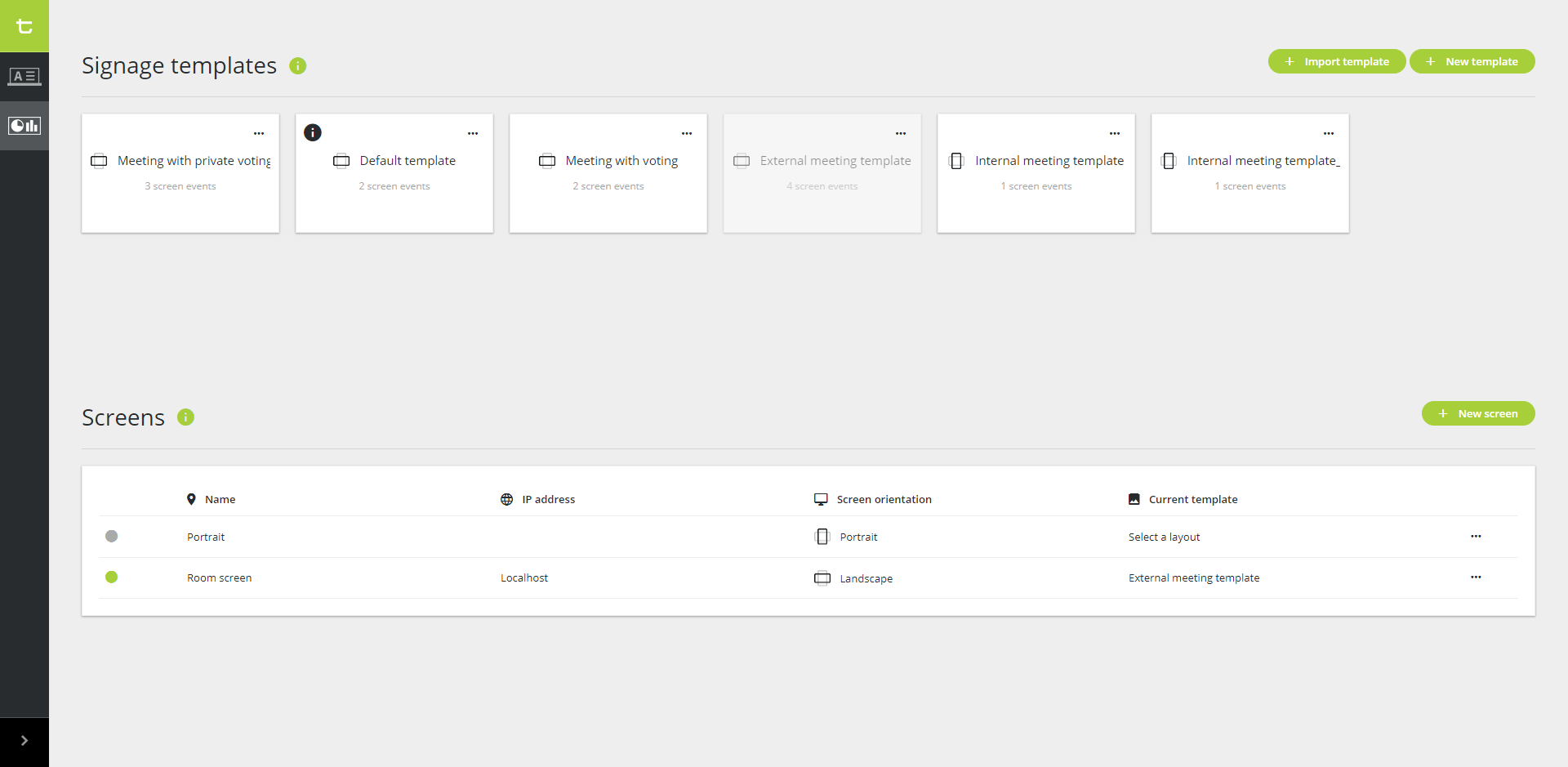Click the New template button
1568x767 pixels.
pos(1472,61)
